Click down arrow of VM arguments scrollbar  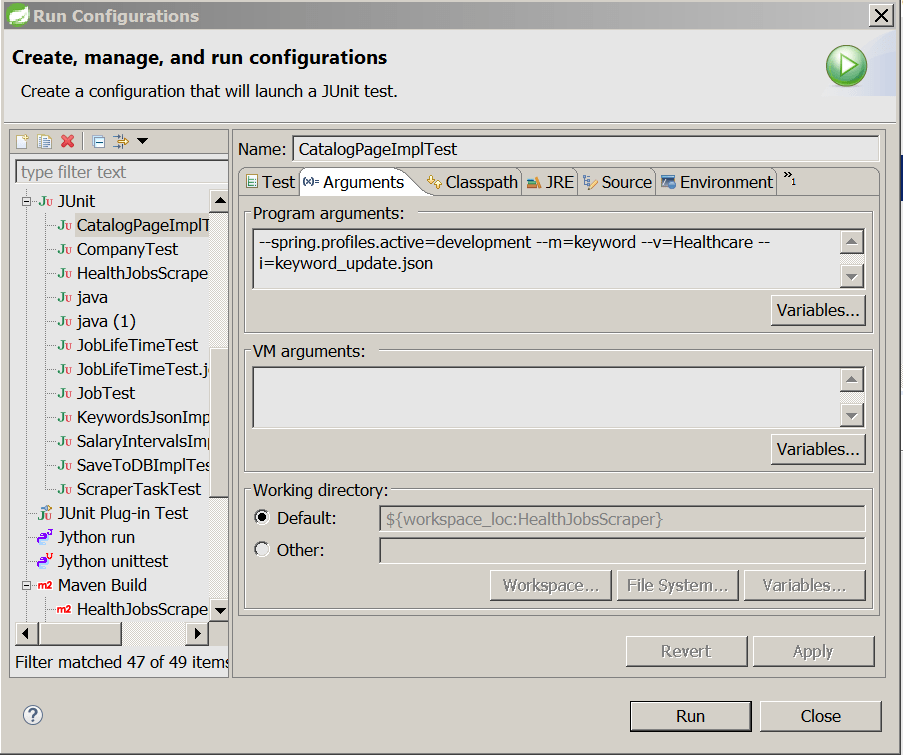(x=852, y=415)
